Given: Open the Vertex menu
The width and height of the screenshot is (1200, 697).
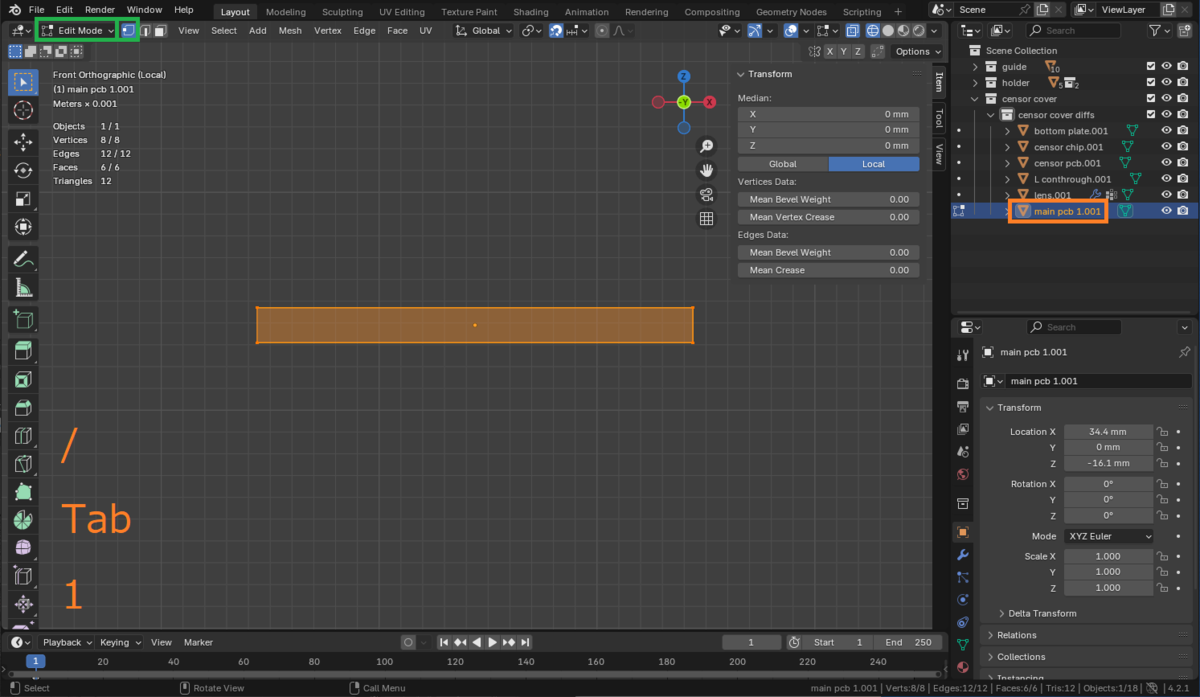Looking at the screenshot, I should pos(328,31).
